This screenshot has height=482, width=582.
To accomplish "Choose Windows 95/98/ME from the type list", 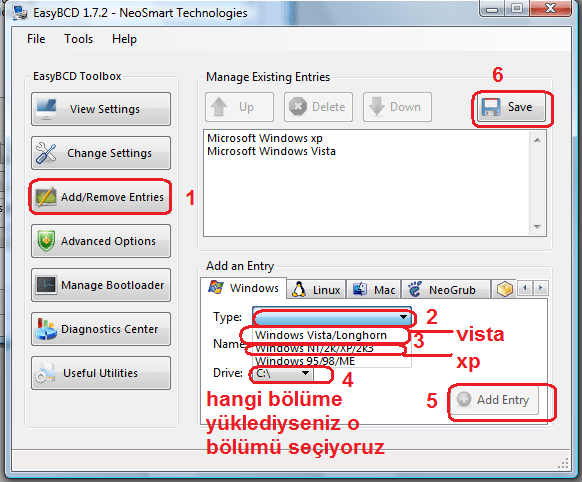I will pyautogui.click(x=305, y=361).
